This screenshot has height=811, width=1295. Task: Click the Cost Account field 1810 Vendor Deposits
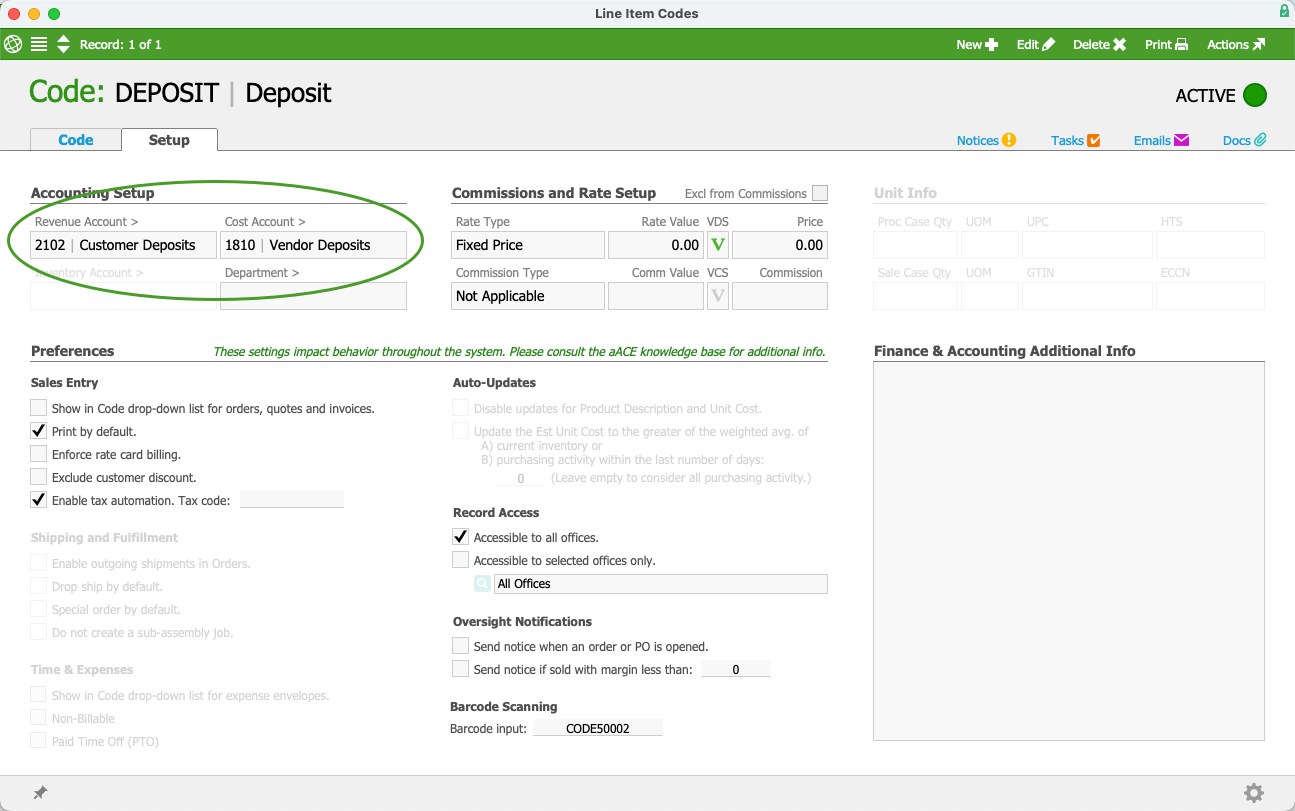click(314, 245)
